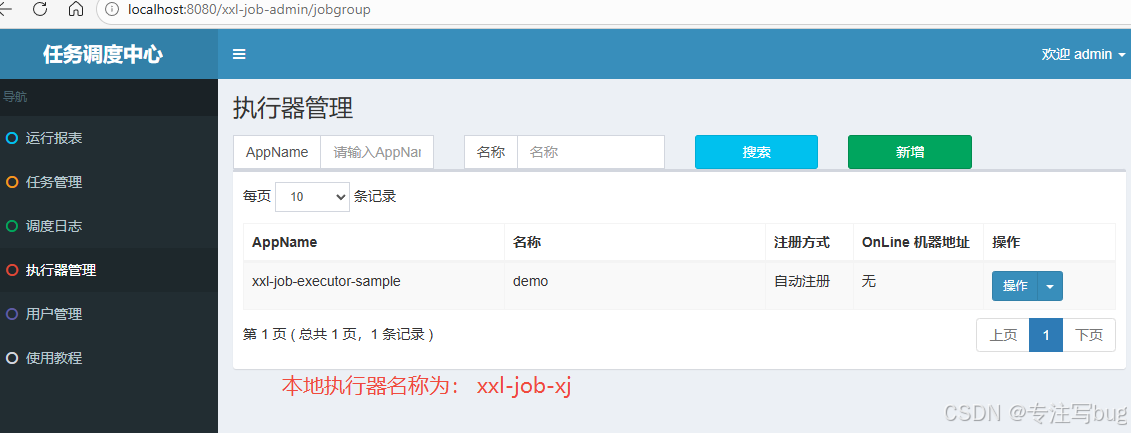Viewport: 1131px width, 433px height.
Task: Expand the caret next to the 操作 button
Action: (x=1050, y=286)
